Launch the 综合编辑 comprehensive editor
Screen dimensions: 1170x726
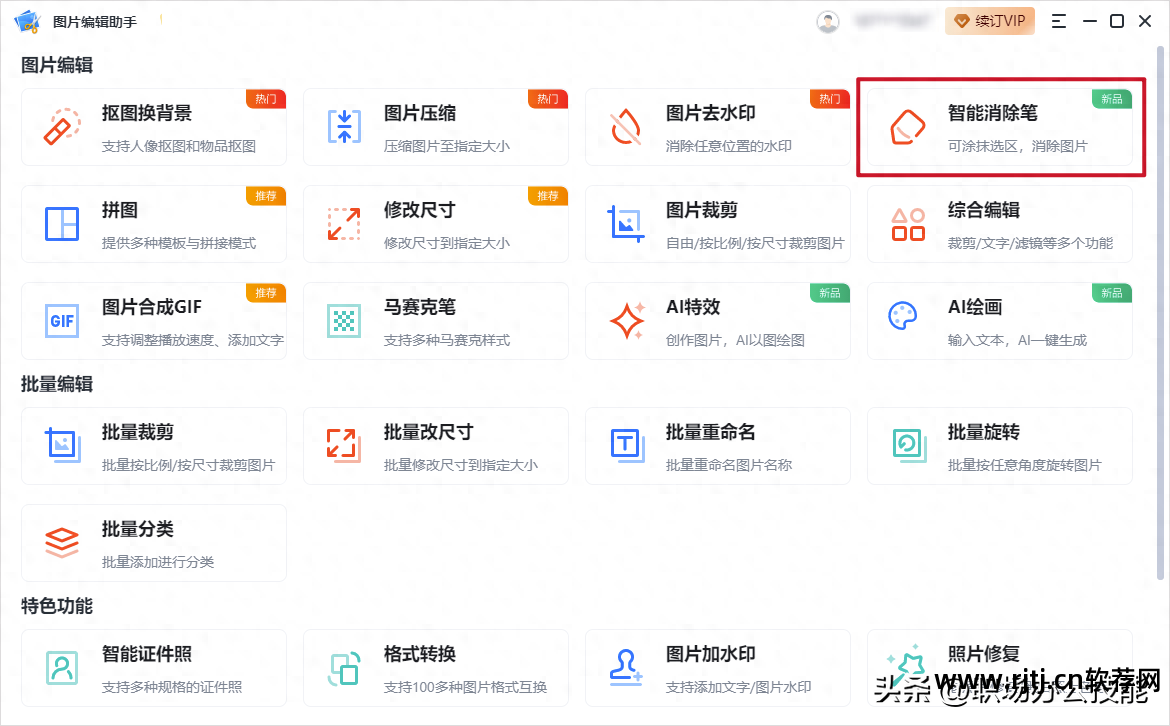[x=999, y=223]
